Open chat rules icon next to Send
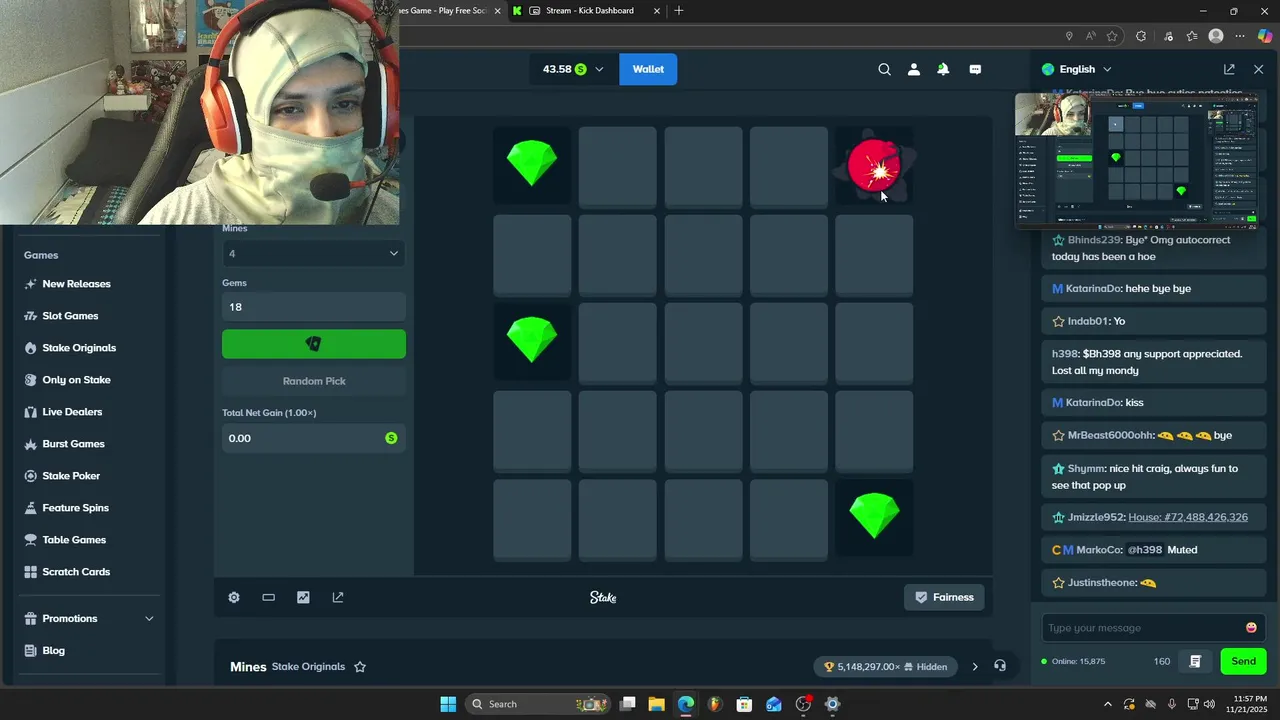 1195,661
